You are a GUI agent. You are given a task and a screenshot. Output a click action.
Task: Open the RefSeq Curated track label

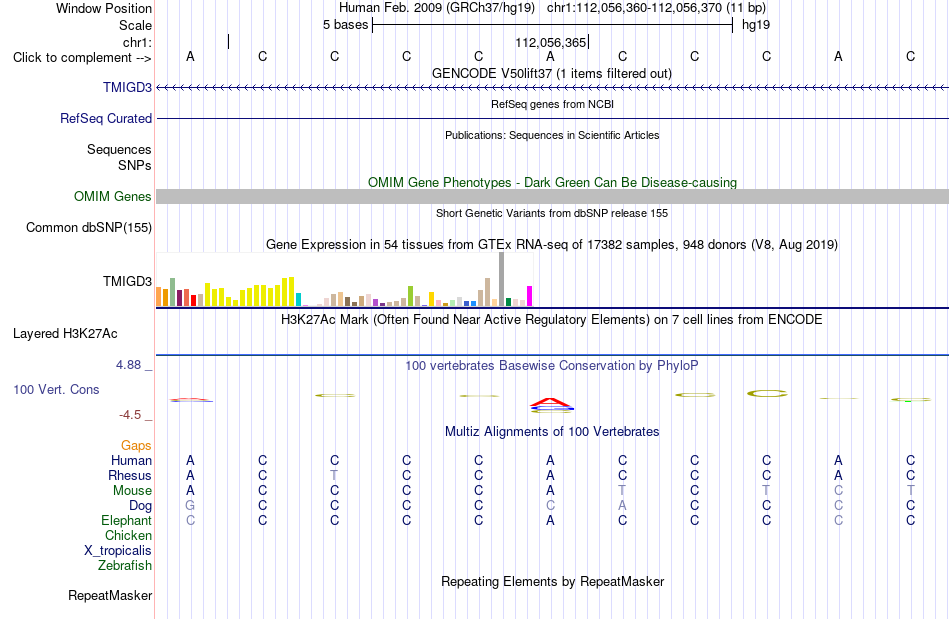tap(105, 118)
